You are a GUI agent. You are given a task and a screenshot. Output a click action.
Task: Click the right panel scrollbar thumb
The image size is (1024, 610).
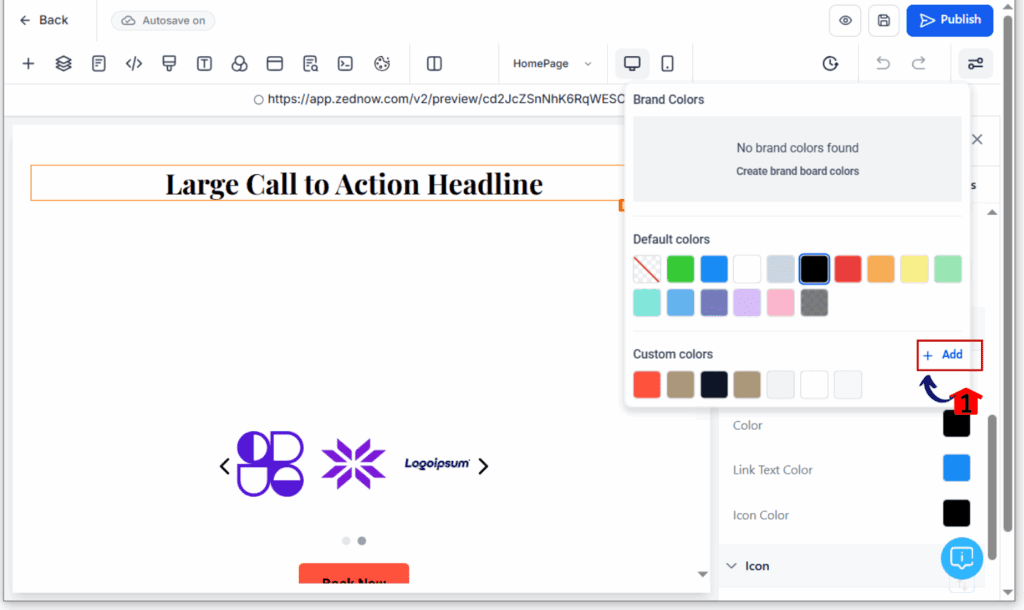click(992, 487)
